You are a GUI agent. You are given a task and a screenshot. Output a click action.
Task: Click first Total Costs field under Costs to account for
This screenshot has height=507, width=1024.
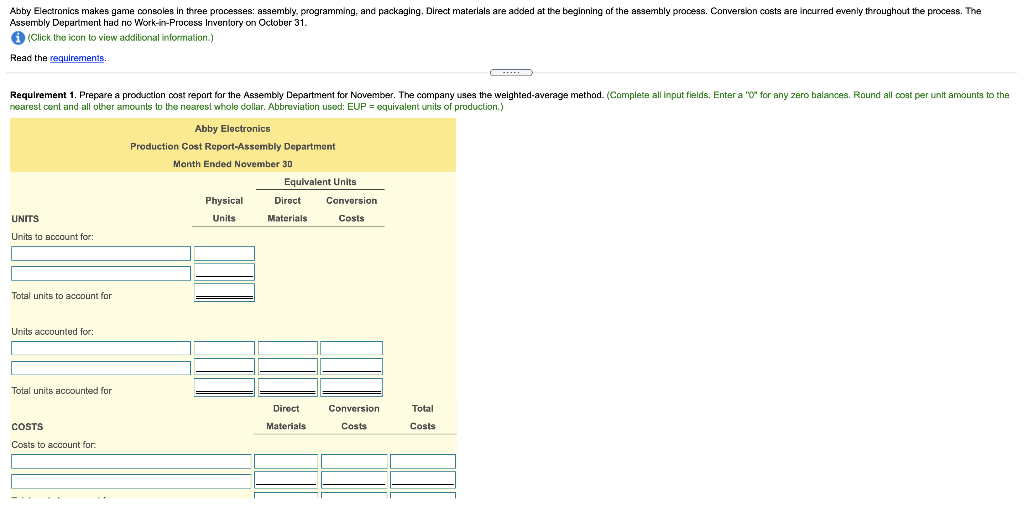pyautogui.click(x=423, y=461)
